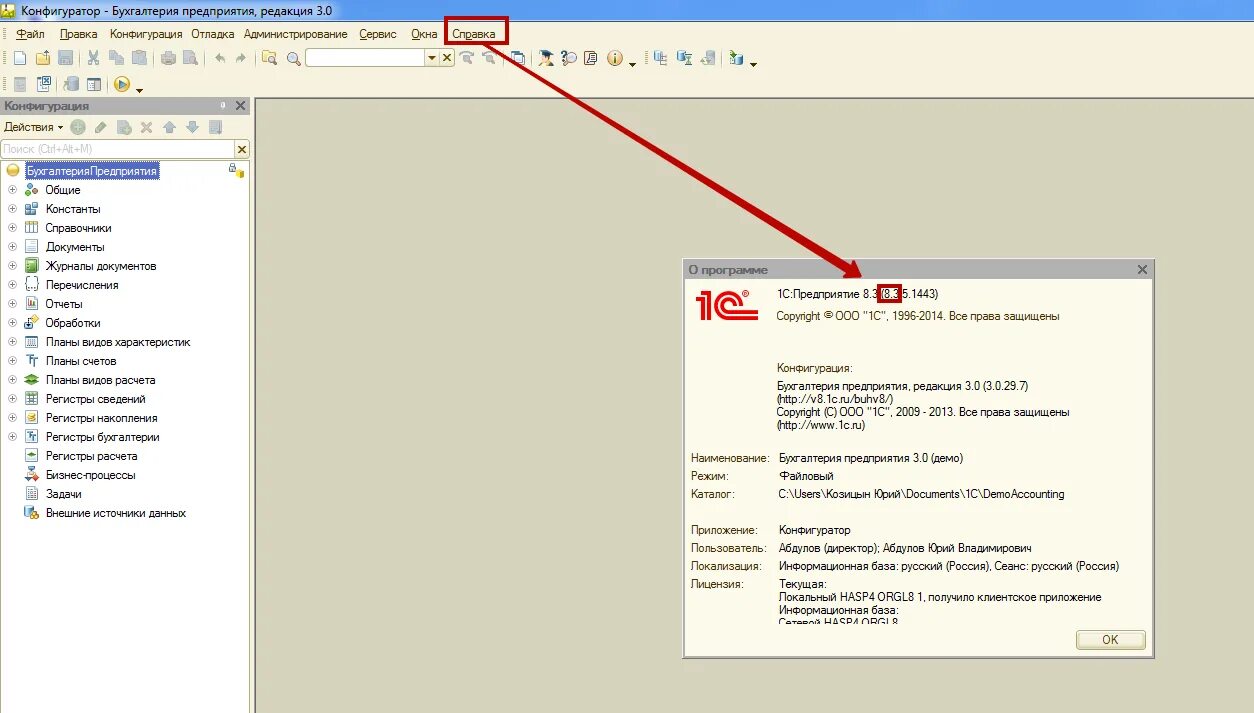This screenshot has width=1254, height=713.
Task: Click the About program info icon
Action: tap(615, 58)
